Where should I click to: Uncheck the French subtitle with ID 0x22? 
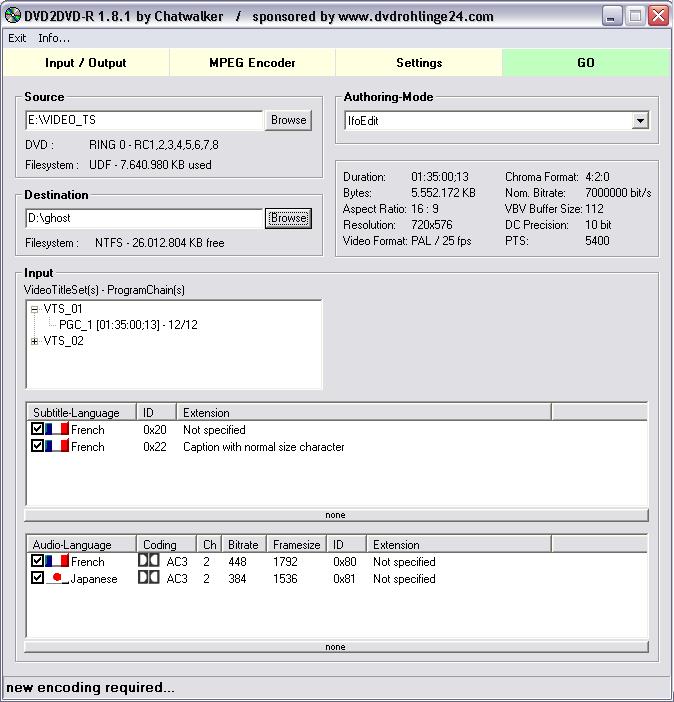click(x=37, y=446)
